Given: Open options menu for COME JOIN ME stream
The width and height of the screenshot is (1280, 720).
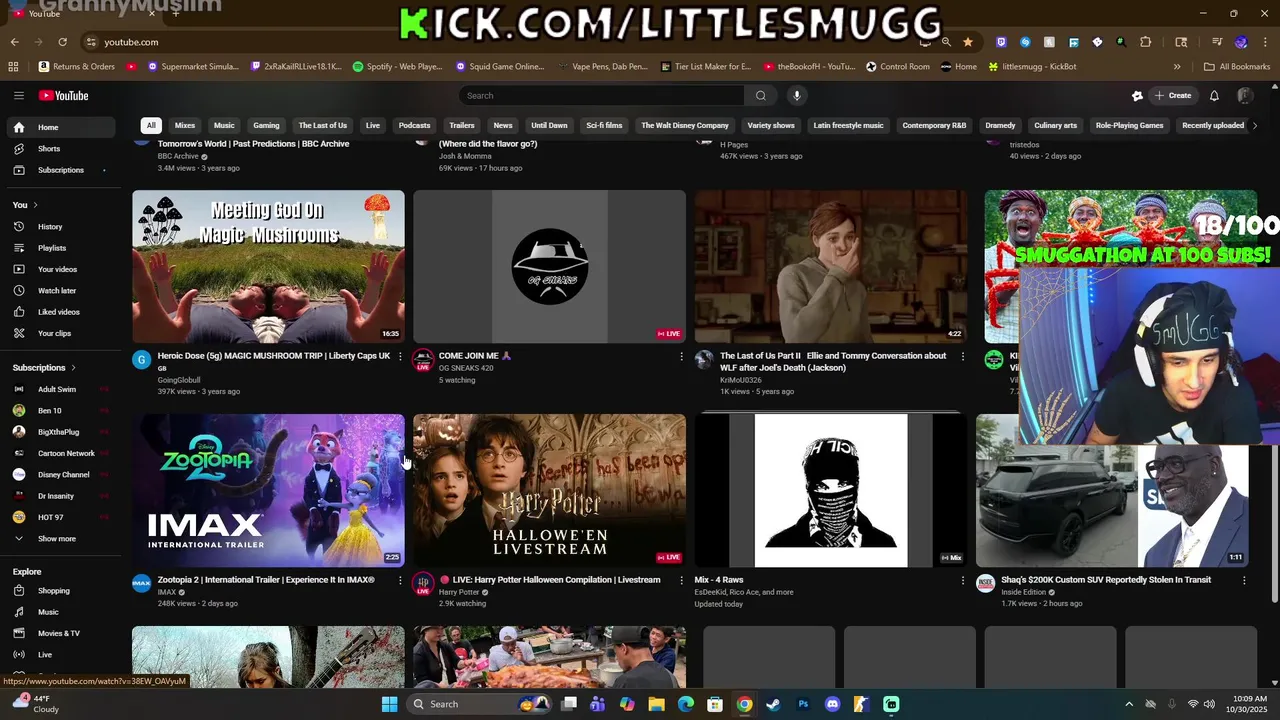Looking at the screenshot, I should point(682,356).
